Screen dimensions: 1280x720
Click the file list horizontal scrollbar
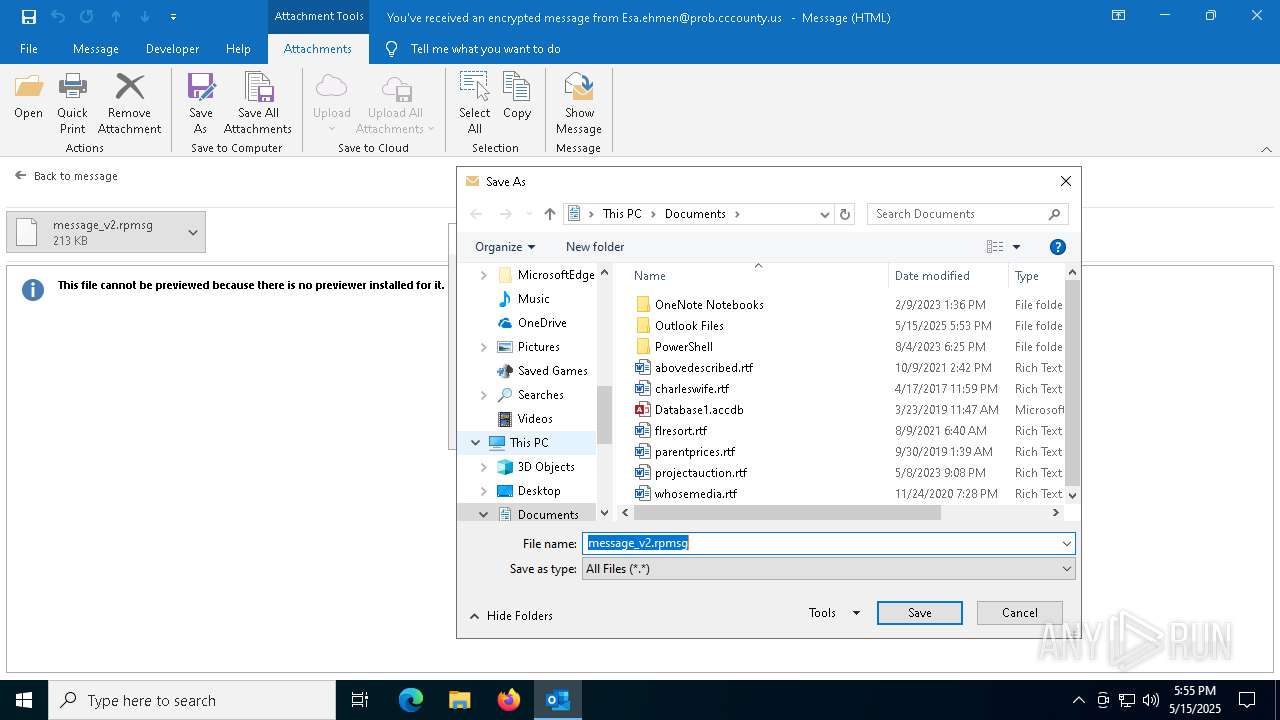tap(787, 513)
